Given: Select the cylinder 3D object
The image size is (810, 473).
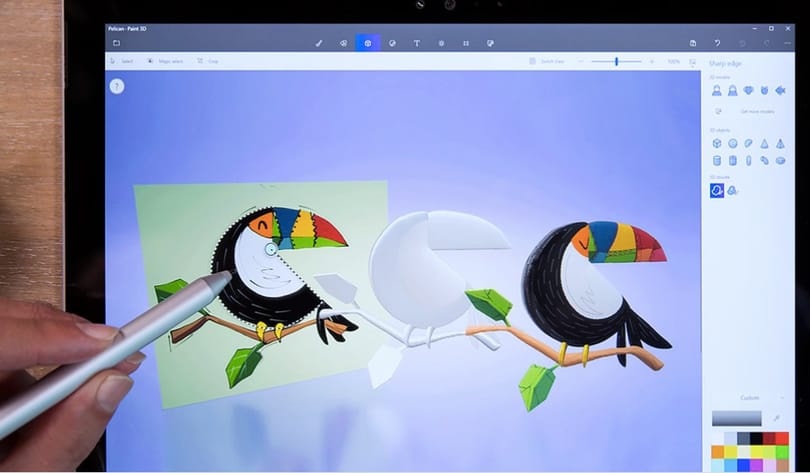Looking at the screenshot, I should 716,161.
